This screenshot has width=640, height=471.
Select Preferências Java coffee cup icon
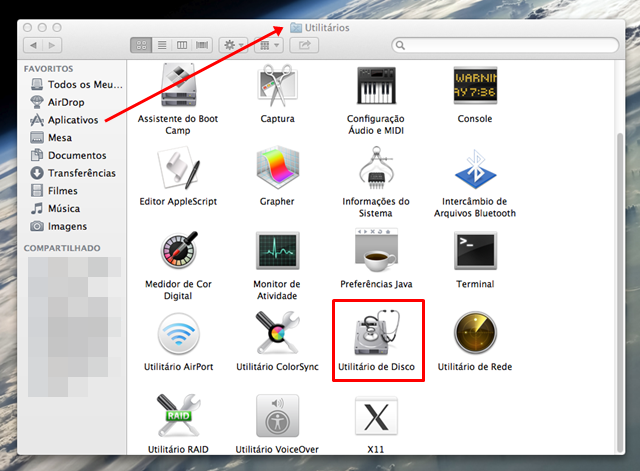[376, 250]
